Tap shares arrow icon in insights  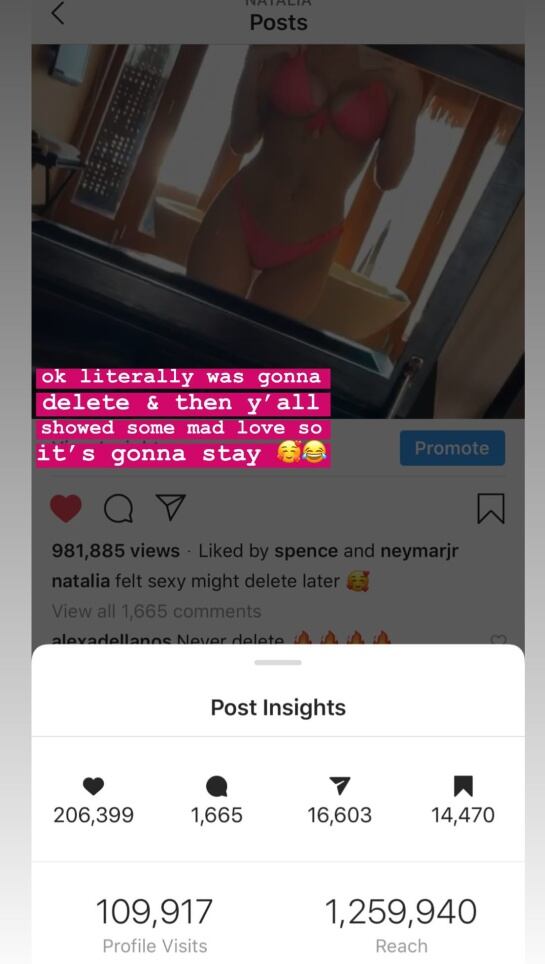pyautogui.click(x=340, y=786)
